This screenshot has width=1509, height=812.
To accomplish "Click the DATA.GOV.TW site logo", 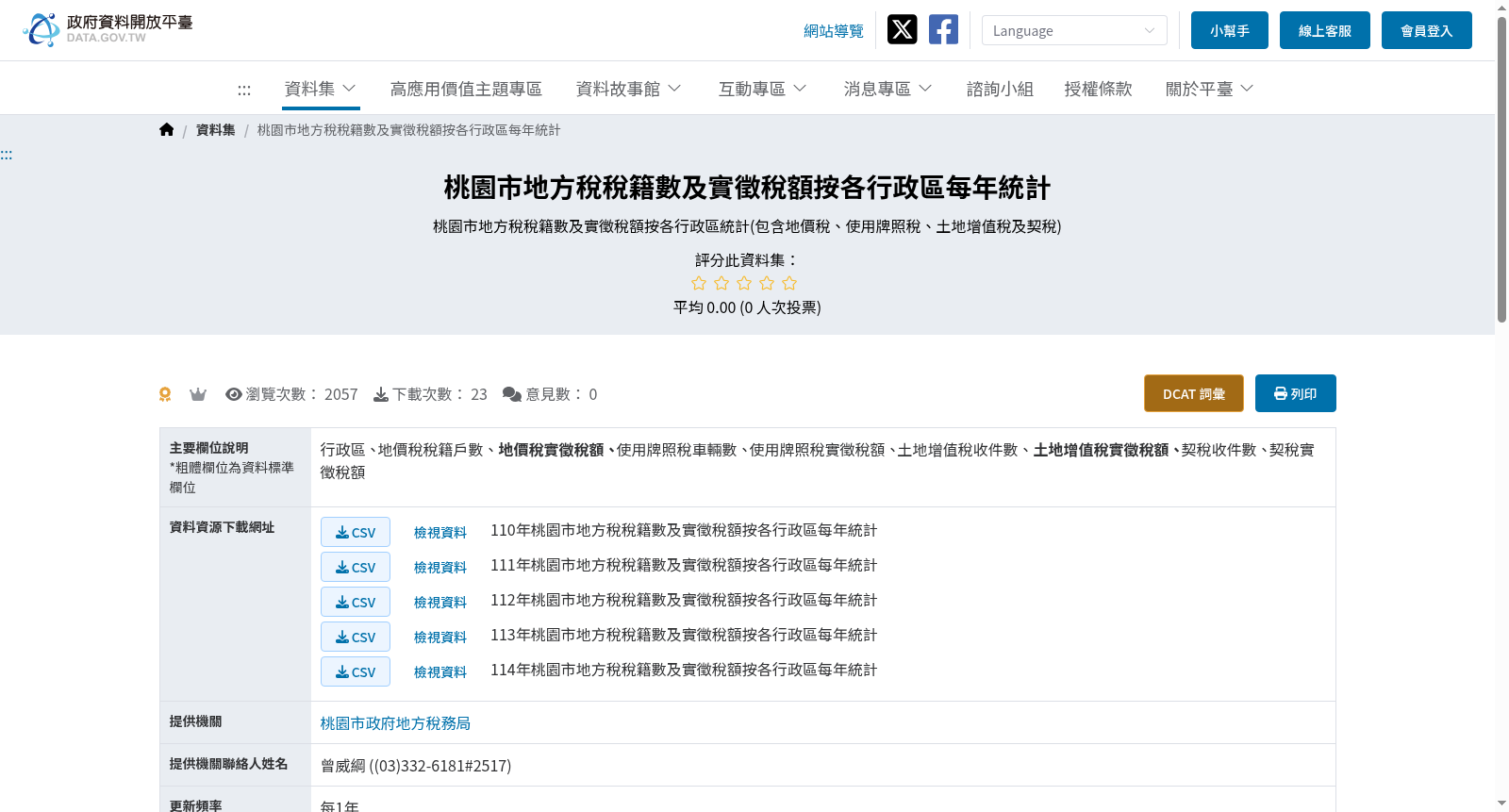I will click(x=108, y=29).
